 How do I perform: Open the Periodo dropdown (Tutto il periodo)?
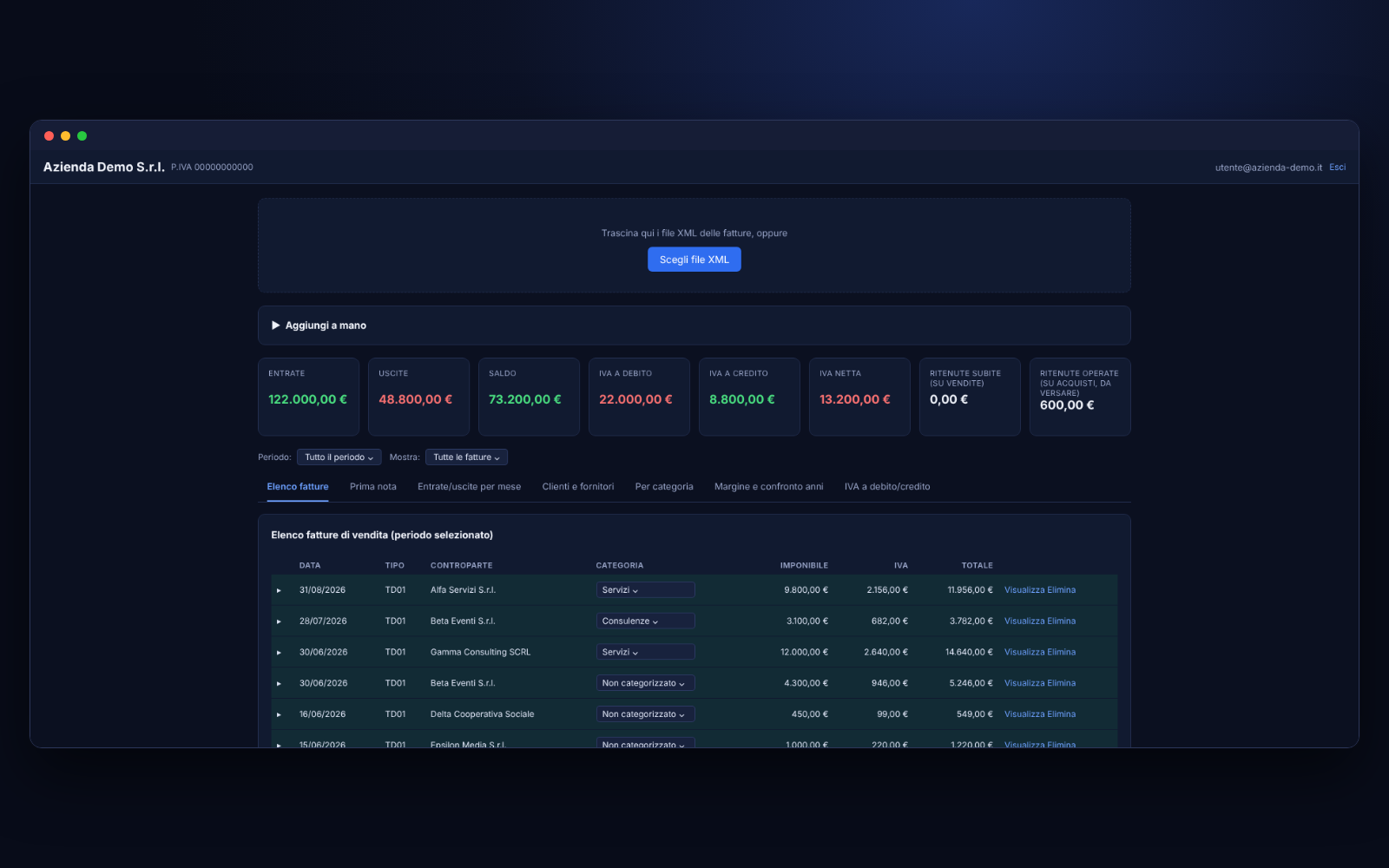click(339, 457)
